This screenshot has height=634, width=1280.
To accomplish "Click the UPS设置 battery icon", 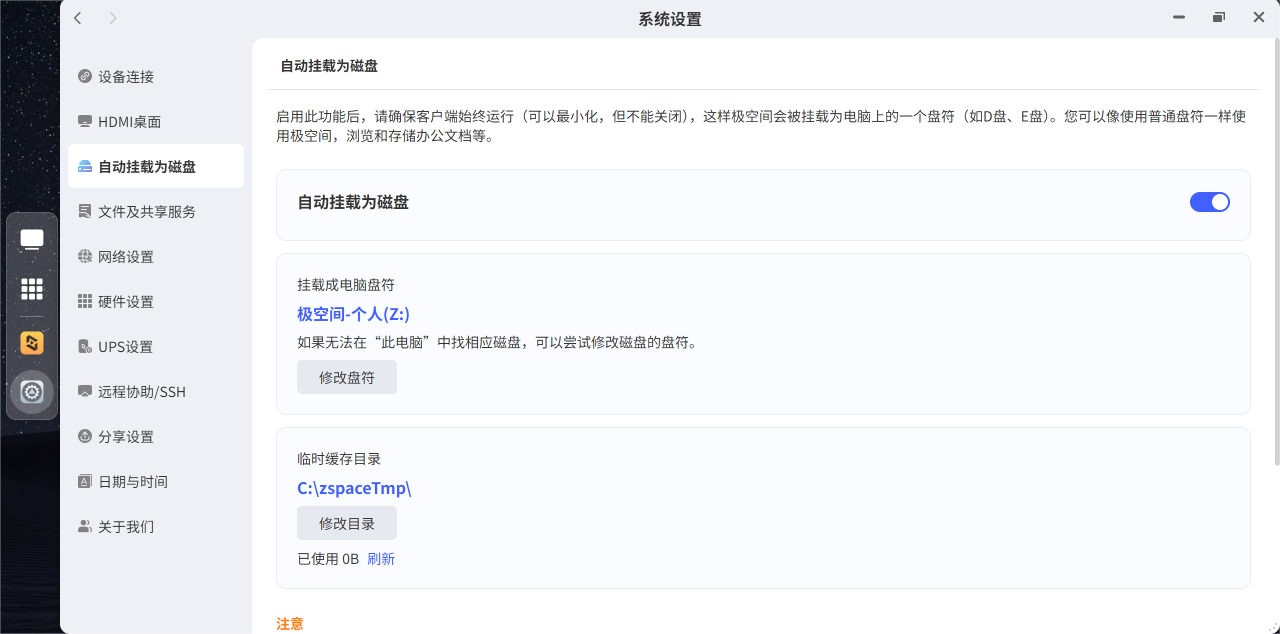I will 85,347.
